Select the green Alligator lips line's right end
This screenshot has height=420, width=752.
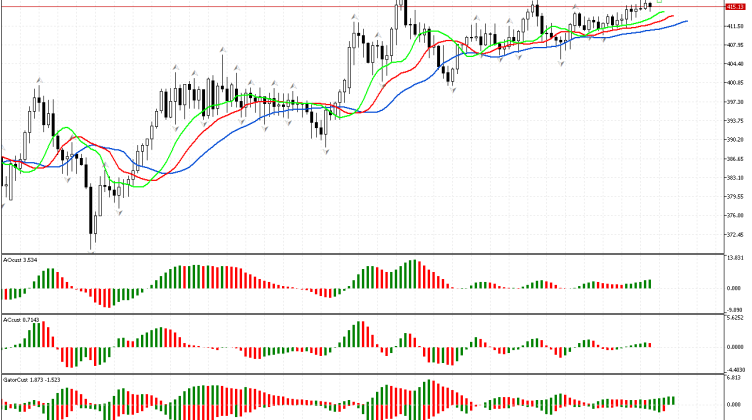tap(662, 12)
